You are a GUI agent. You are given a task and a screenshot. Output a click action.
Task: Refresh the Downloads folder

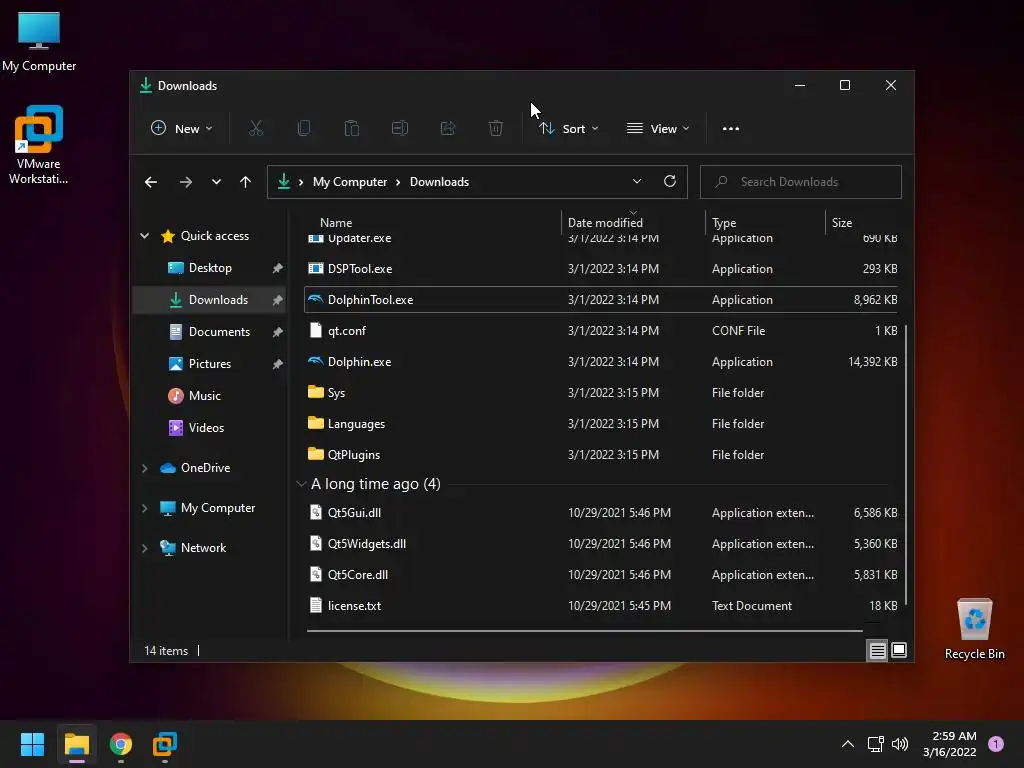(x=670, y=182)
